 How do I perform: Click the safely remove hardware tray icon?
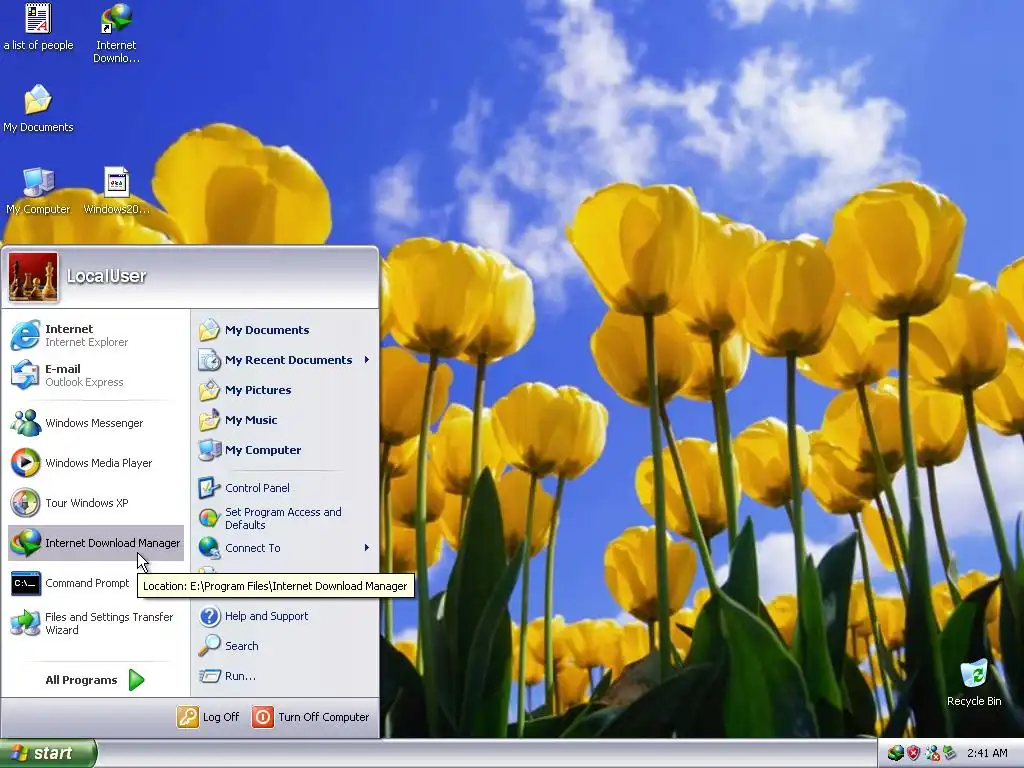949,754
